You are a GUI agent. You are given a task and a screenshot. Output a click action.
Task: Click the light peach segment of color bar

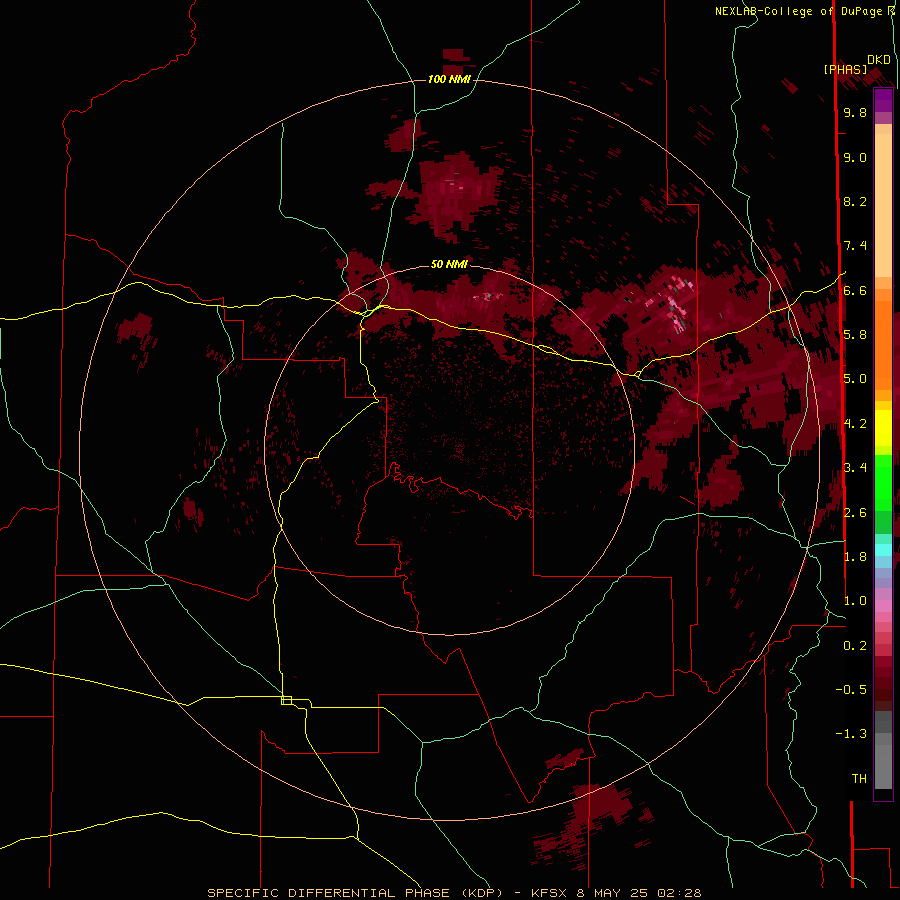[883, 205]
